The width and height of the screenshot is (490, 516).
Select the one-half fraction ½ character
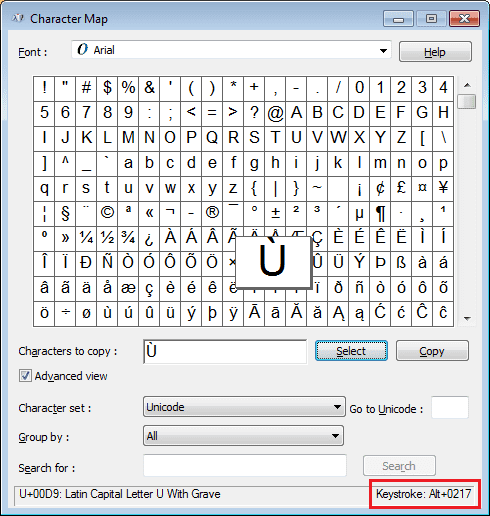click(107, 239)
